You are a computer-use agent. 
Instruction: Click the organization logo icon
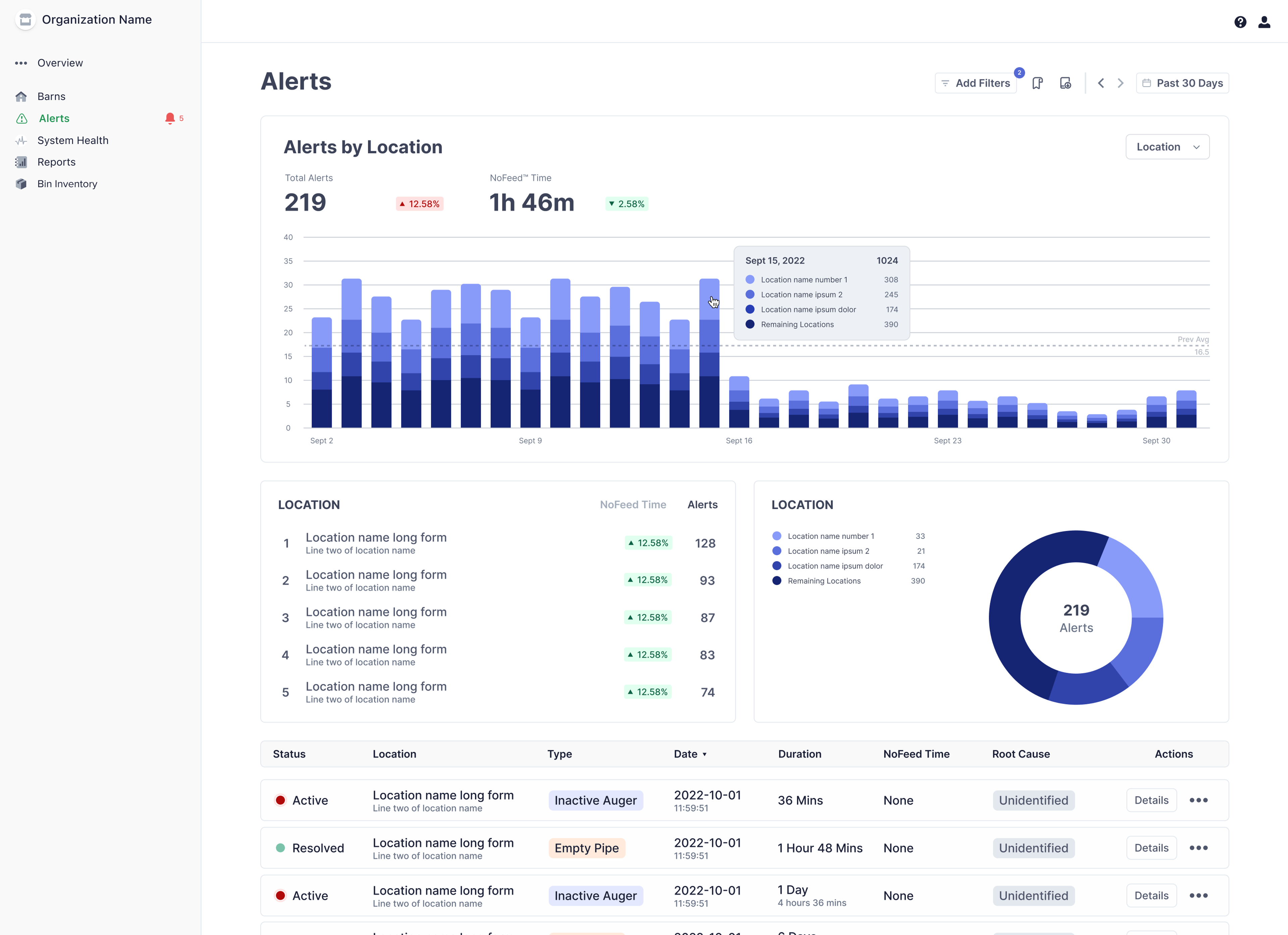[x=25, y=20]
